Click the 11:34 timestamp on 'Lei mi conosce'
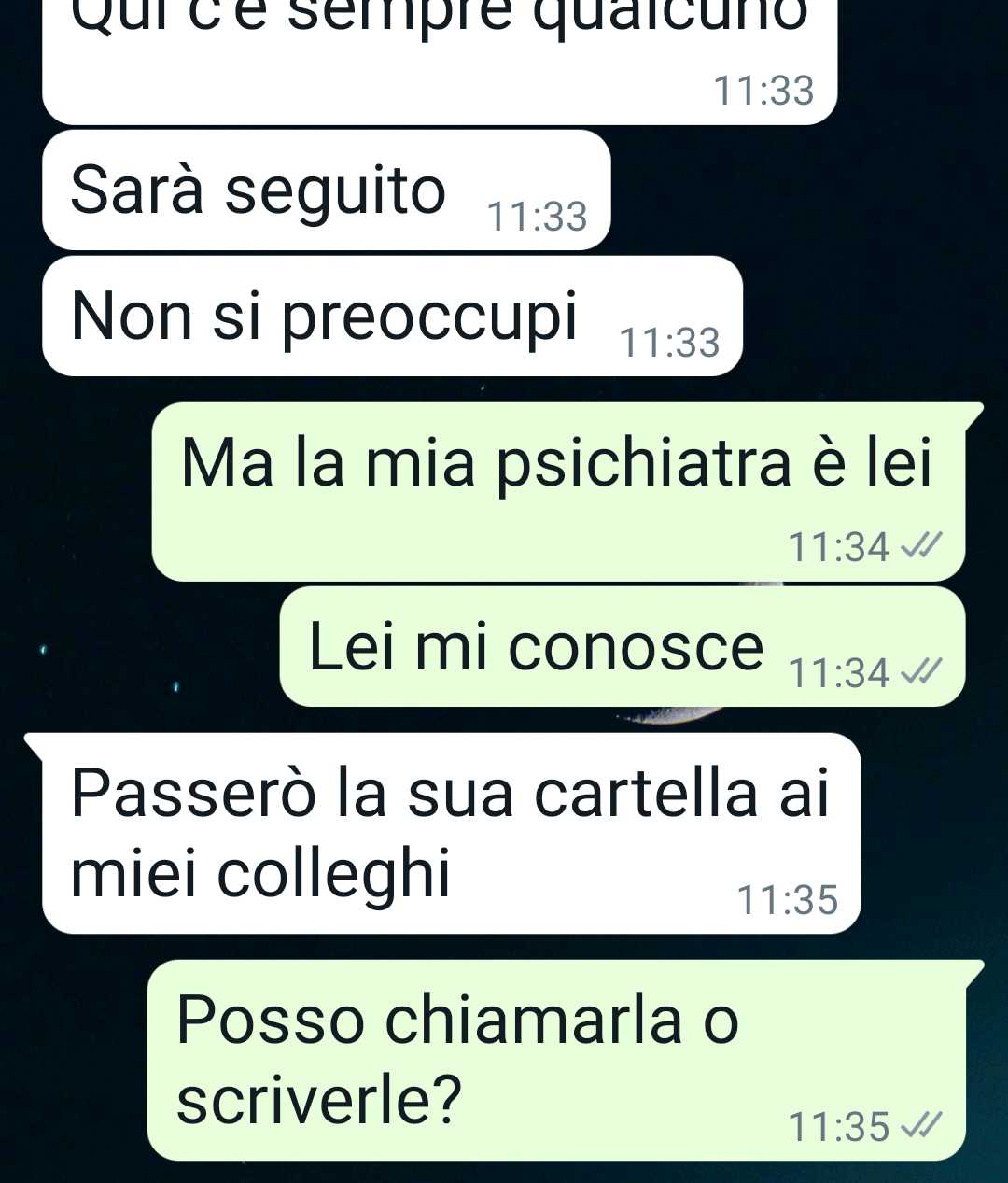Image resolution: width=1008 pixels, height=1183 pixels. click(839, 673)
